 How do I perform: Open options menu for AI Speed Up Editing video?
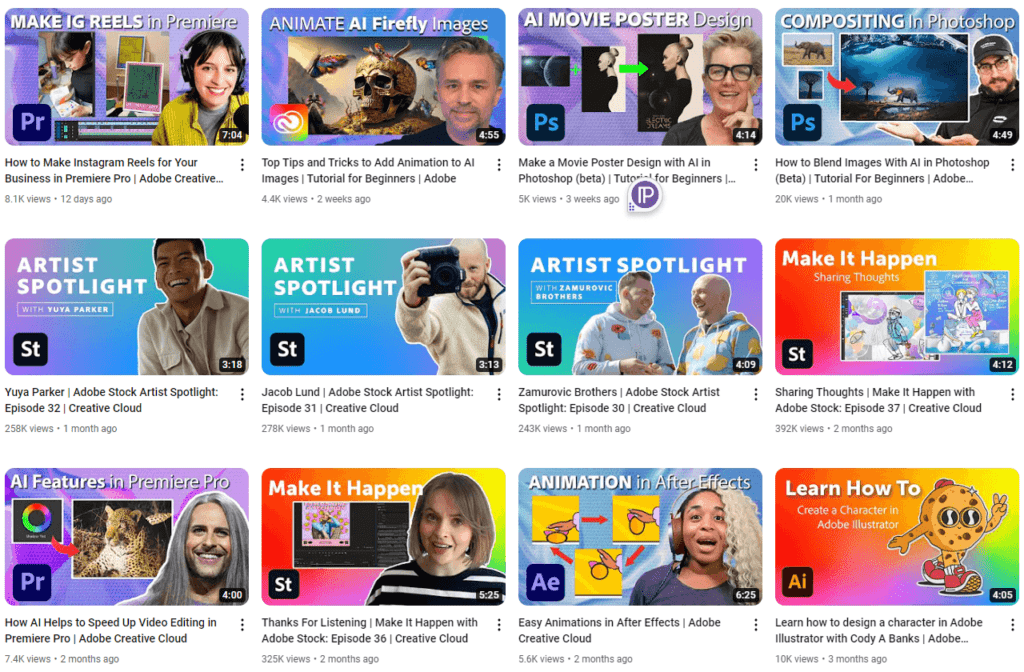coord(242,625)
